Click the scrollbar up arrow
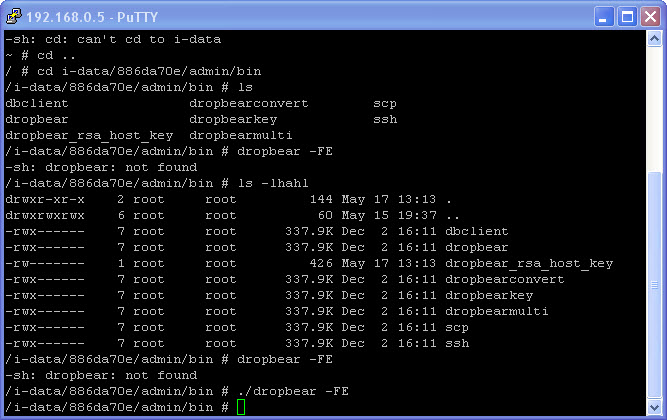The height and width of the screenshot is (420, 667). click(x=654, y=39)
